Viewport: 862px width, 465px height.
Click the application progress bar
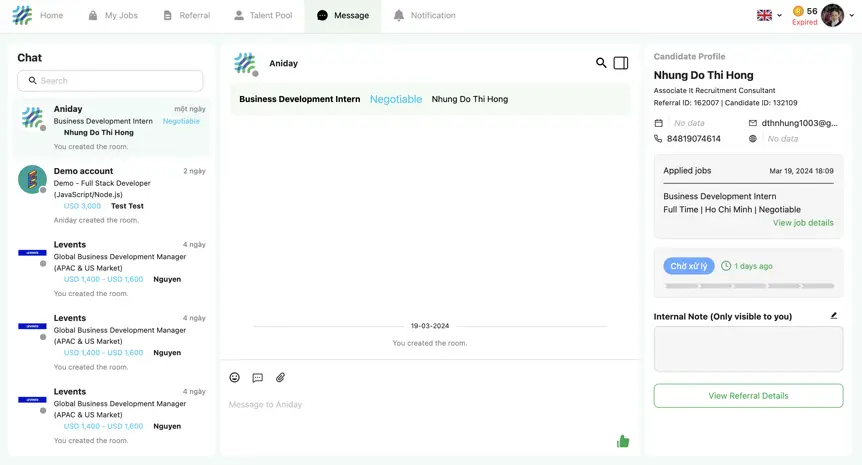749,286
